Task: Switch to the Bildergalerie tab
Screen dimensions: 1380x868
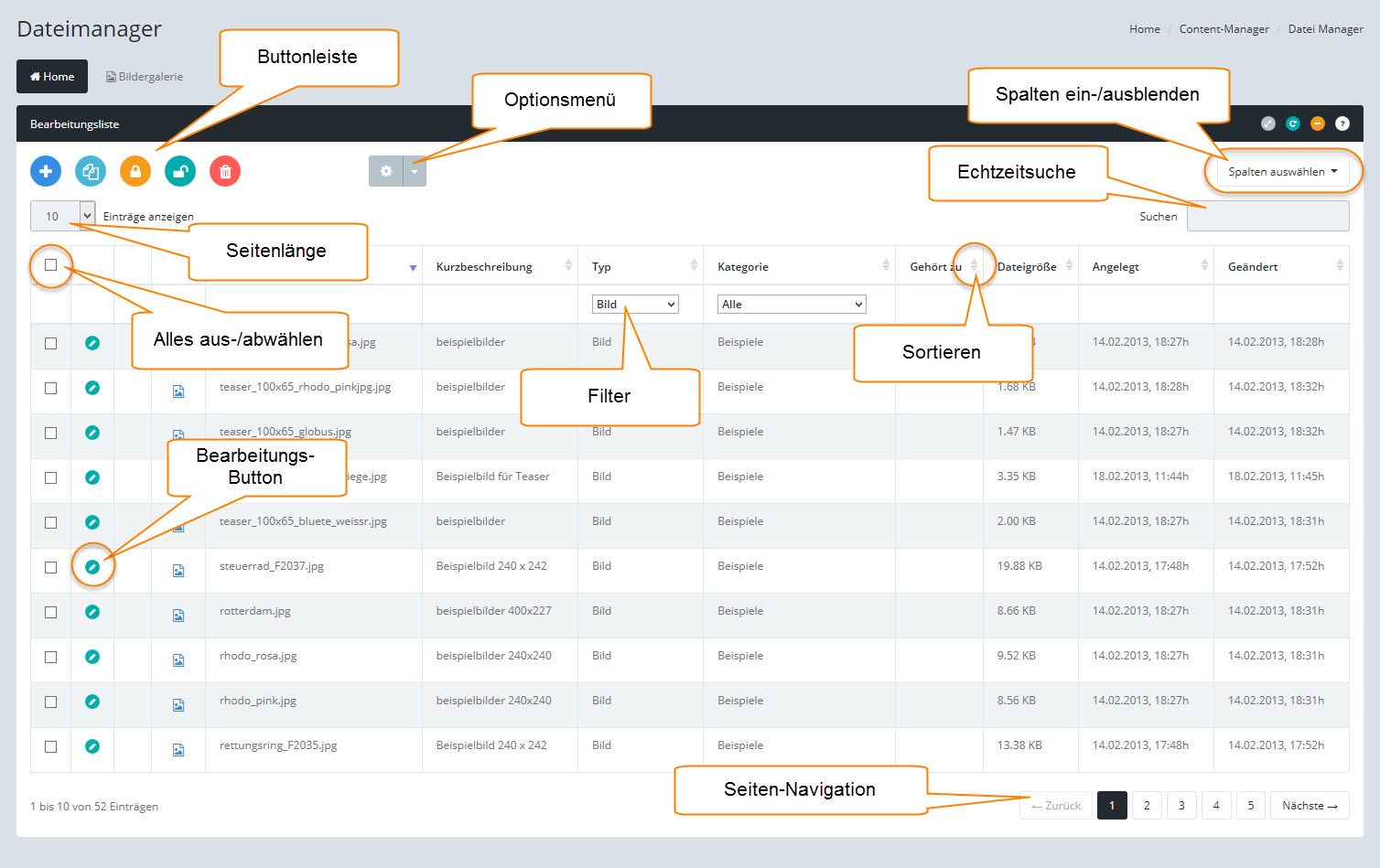Action: 145,77
